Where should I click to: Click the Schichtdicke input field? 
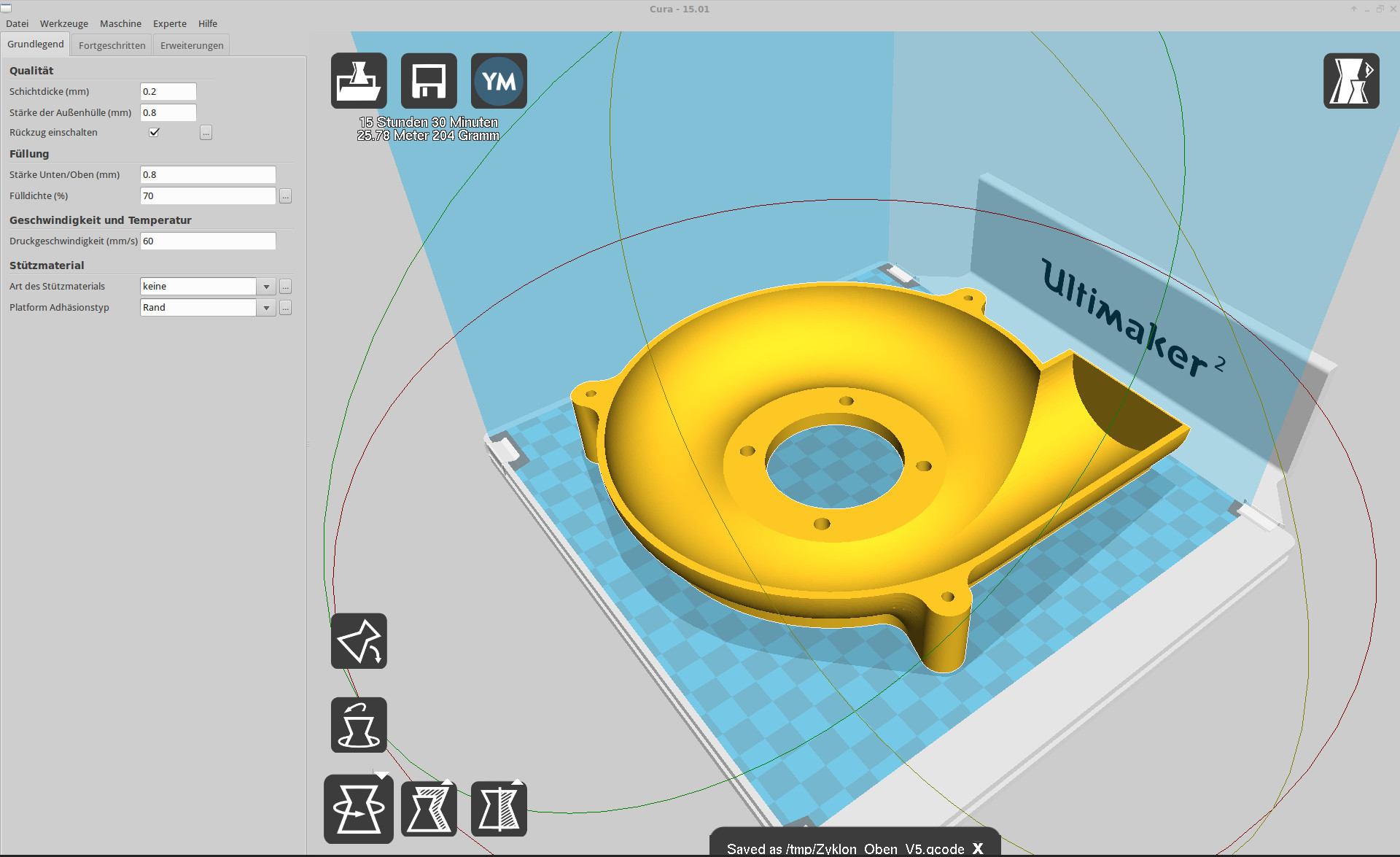tap(168, 91)
